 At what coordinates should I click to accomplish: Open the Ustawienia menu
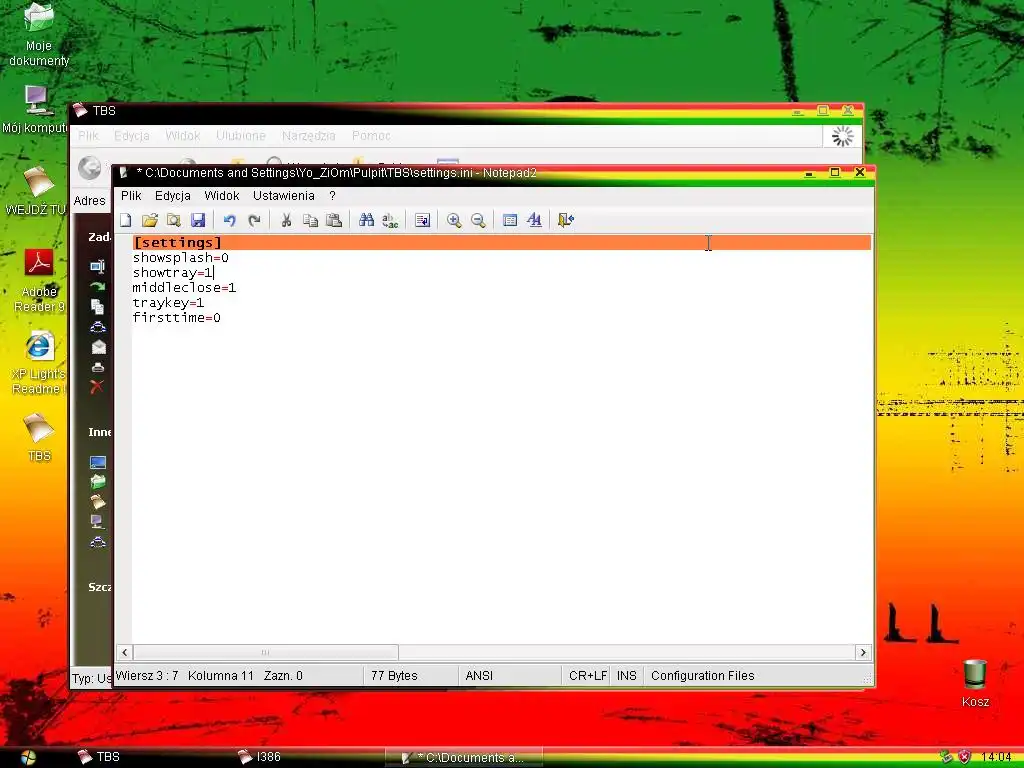pos(283,195)
